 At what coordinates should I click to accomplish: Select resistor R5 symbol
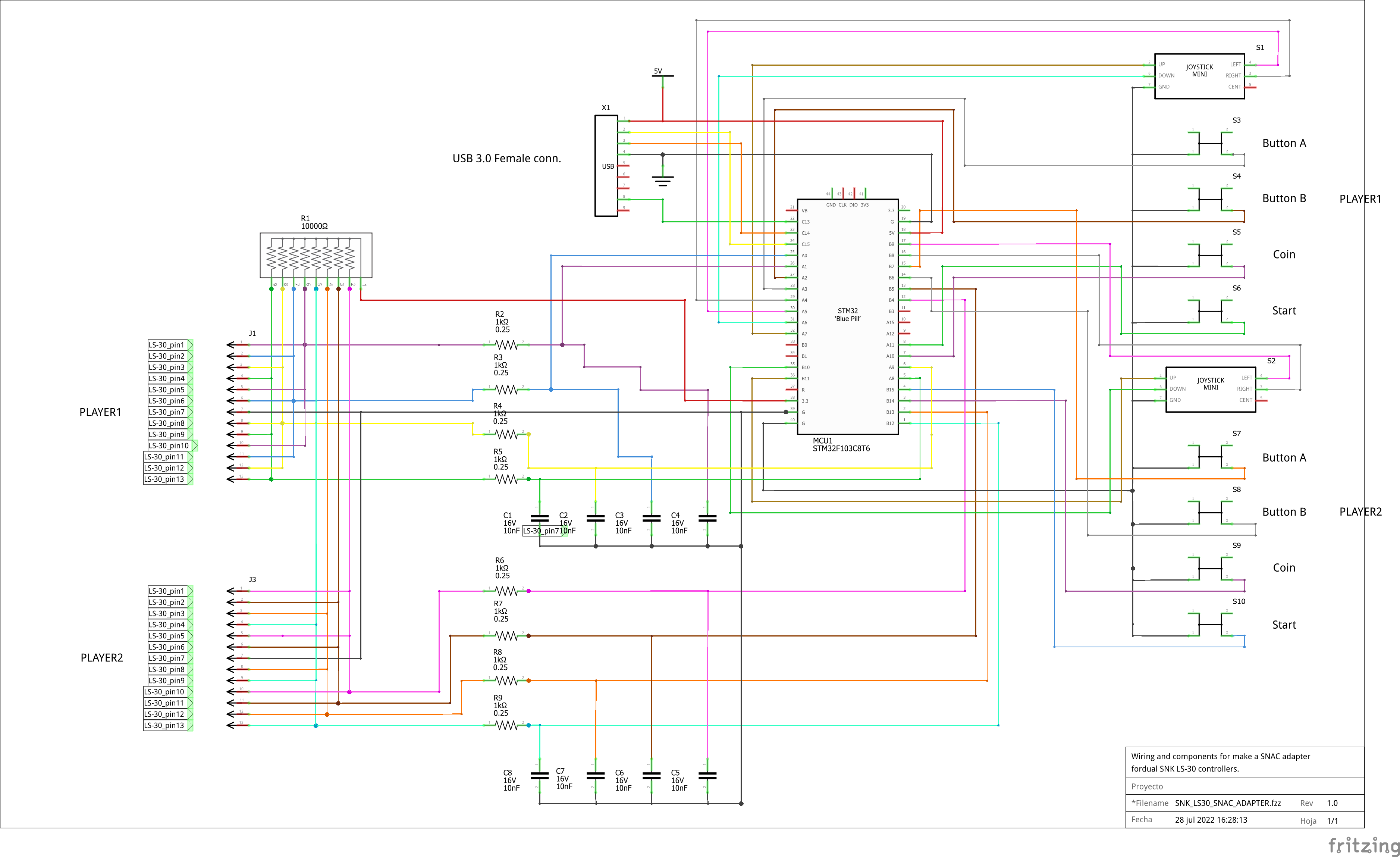click(506, 479)
